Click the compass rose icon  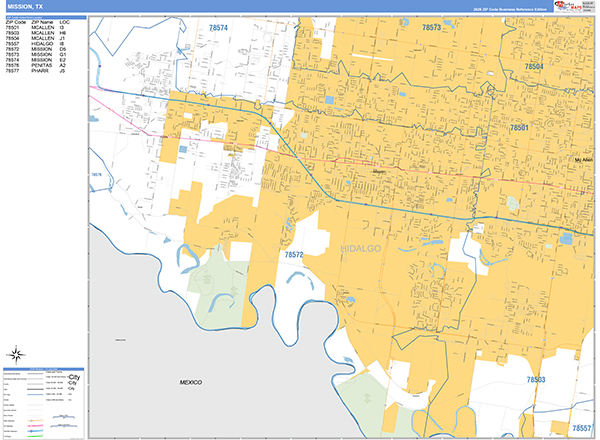[17, 353]
